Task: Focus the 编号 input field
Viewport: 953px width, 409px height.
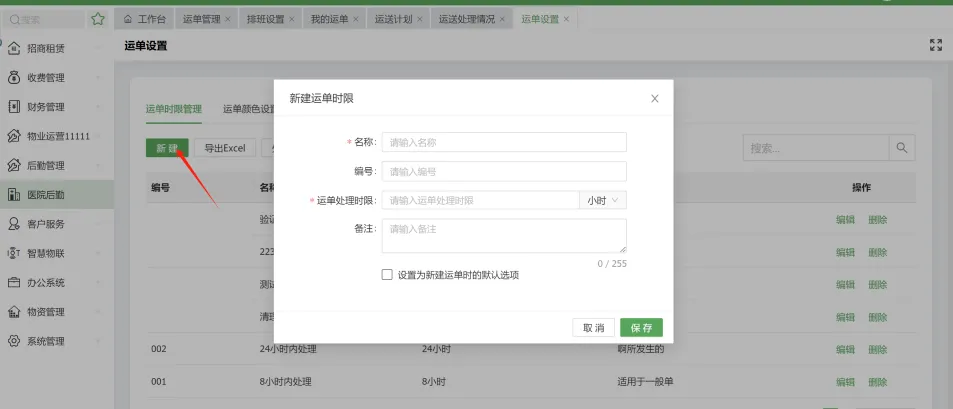Action: tap(504, 171)
